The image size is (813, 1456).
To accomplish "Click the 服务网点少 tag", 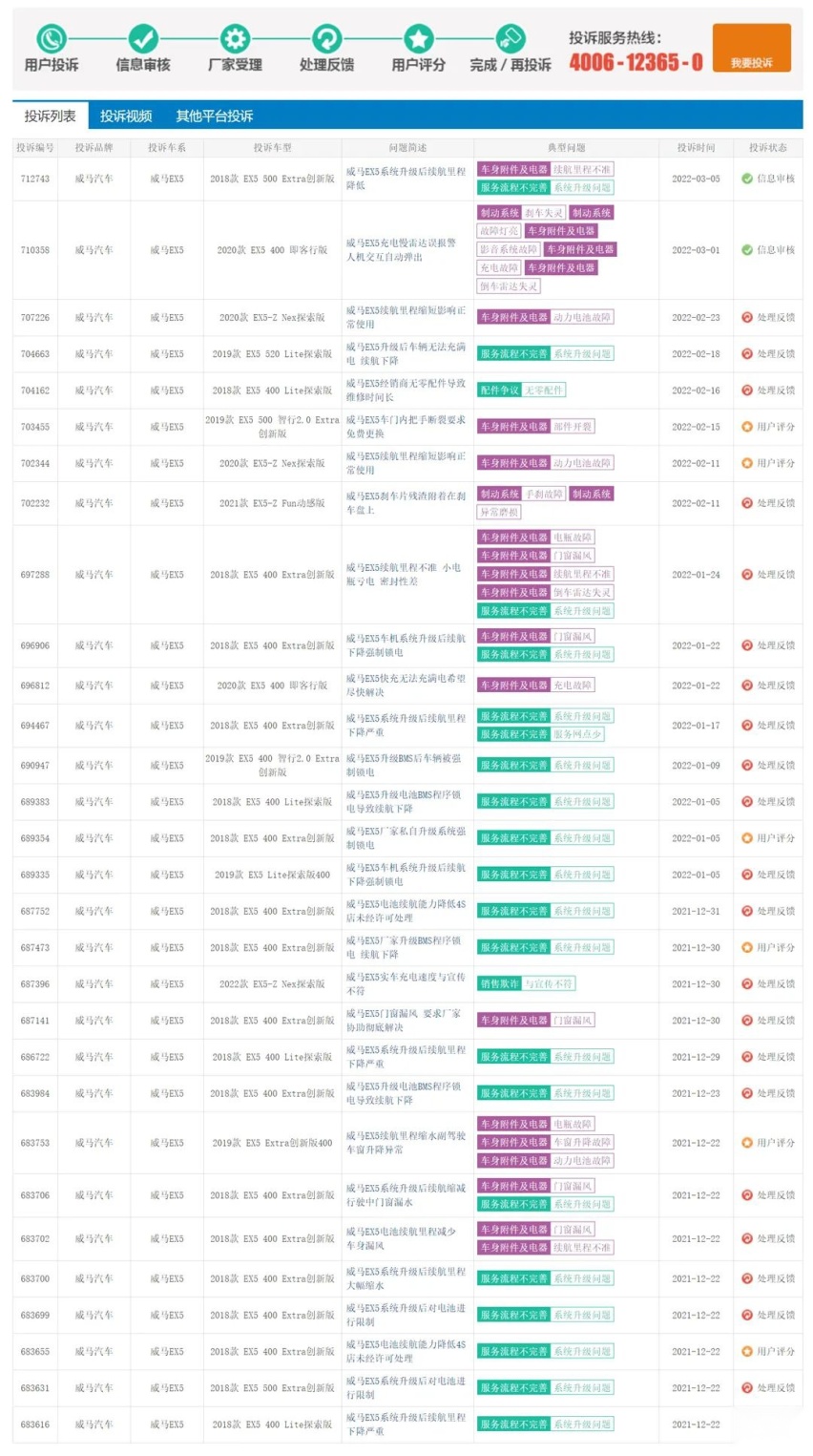I will (577, 734).
